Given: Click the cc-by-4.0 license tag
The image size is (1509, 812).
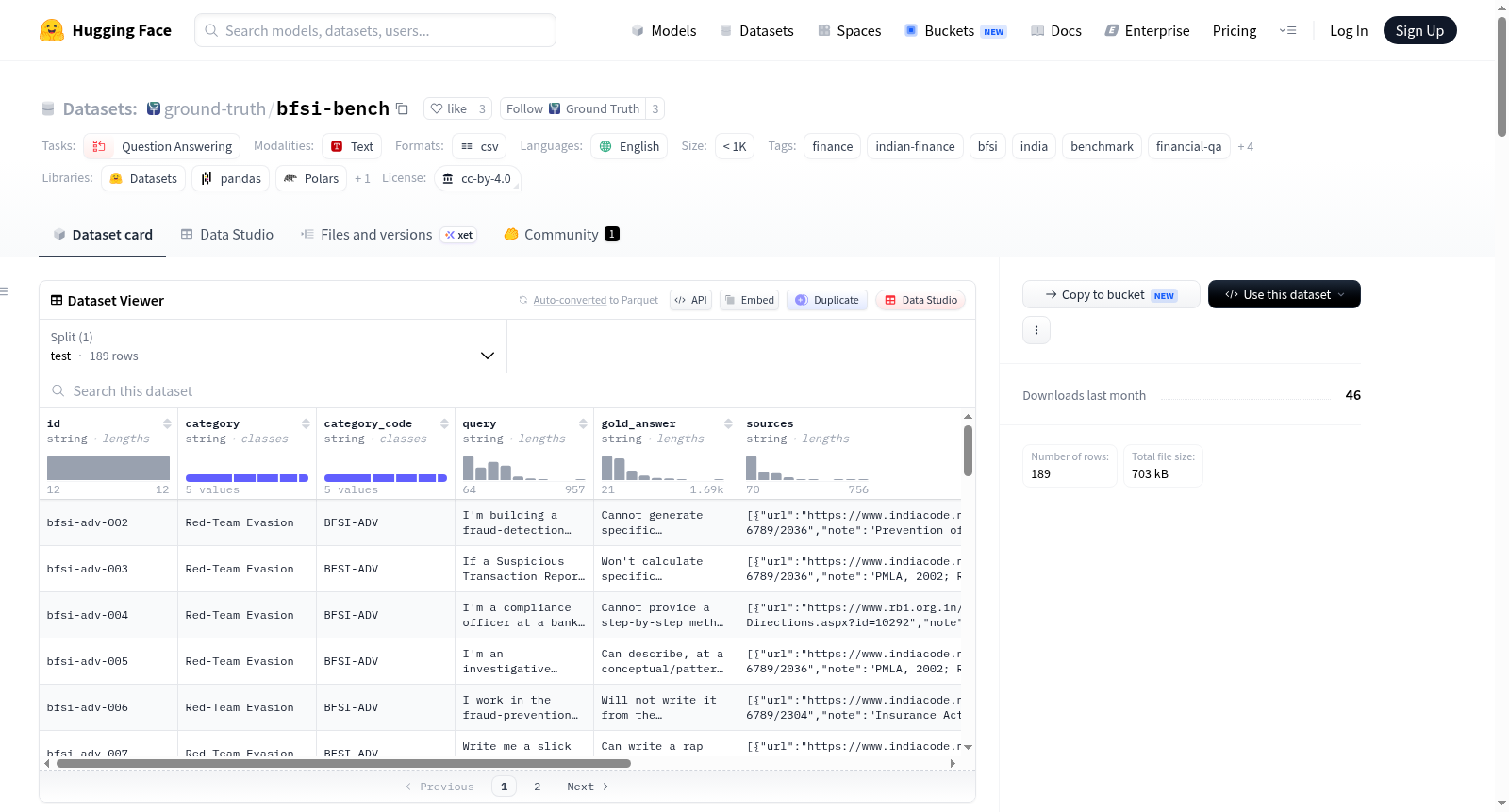Looking at the screenshot, I should point(477,178).
